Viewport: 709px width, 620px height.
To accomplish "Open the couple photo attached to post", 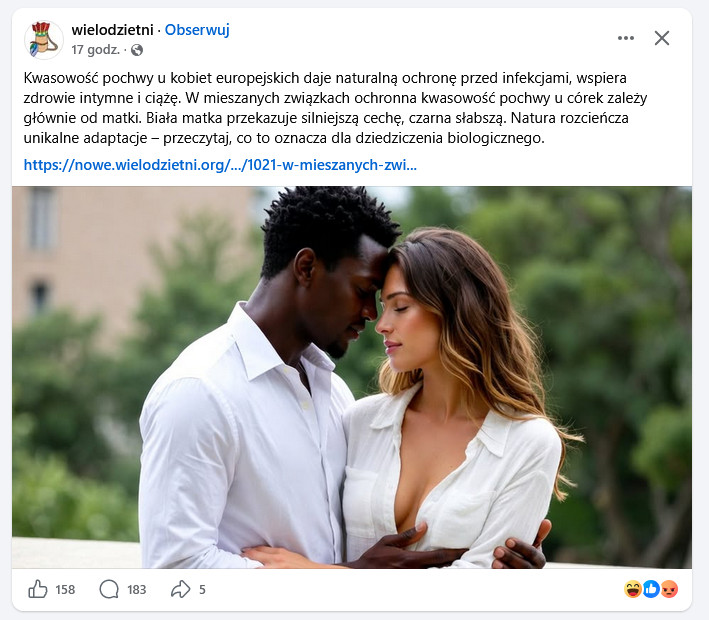I will click(x=352, y=377).
